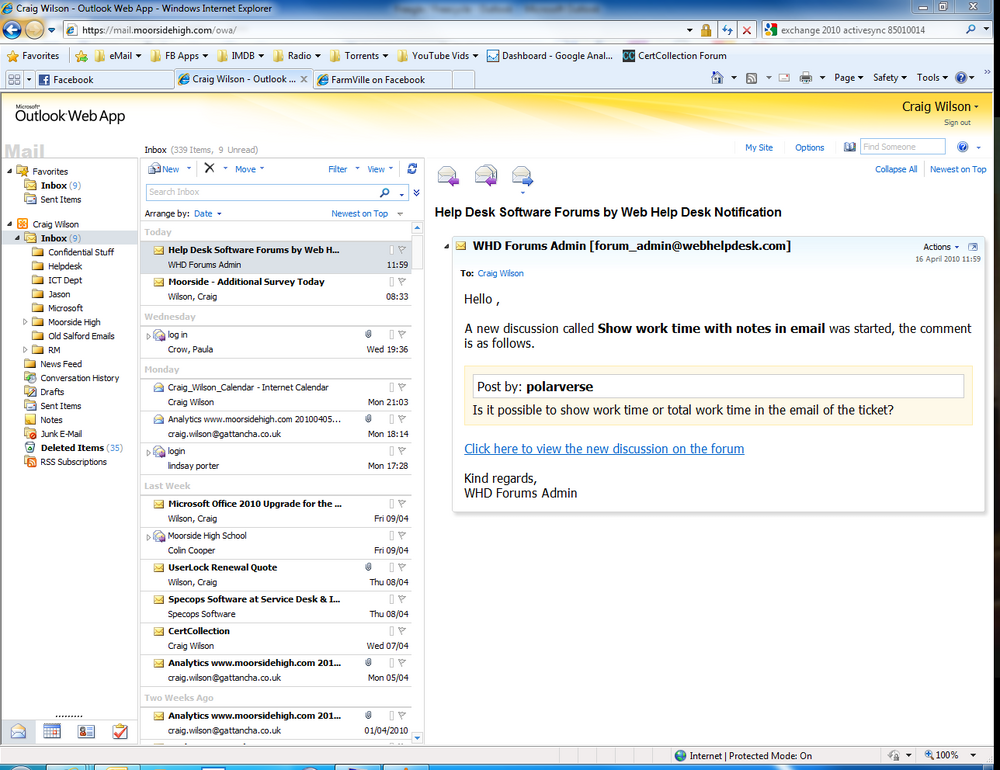Click the Add to Favorites star icon

point(81,56)
